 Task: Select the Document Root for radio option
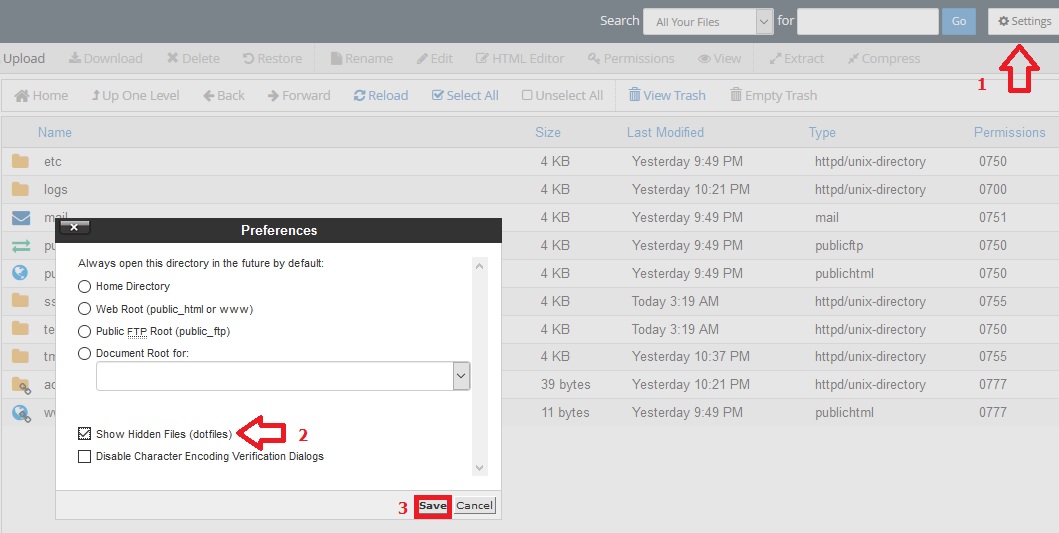tap(84, 353)
